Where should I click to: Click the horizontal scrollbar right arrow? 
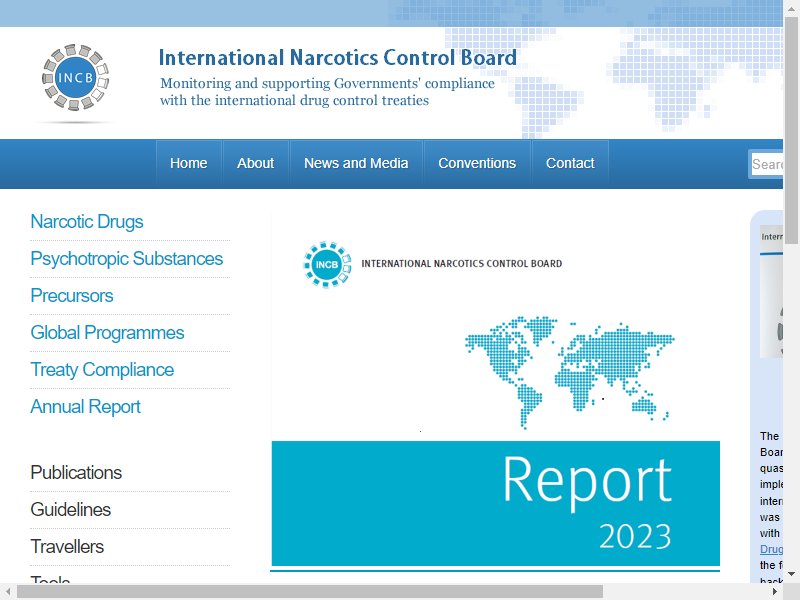775,591
